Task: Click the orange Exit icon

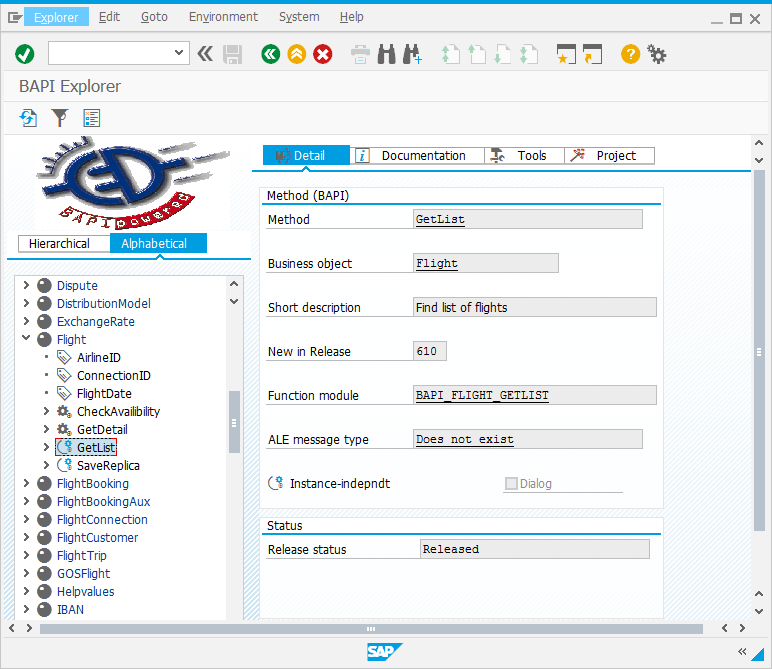Action: (x=296, y=54)
